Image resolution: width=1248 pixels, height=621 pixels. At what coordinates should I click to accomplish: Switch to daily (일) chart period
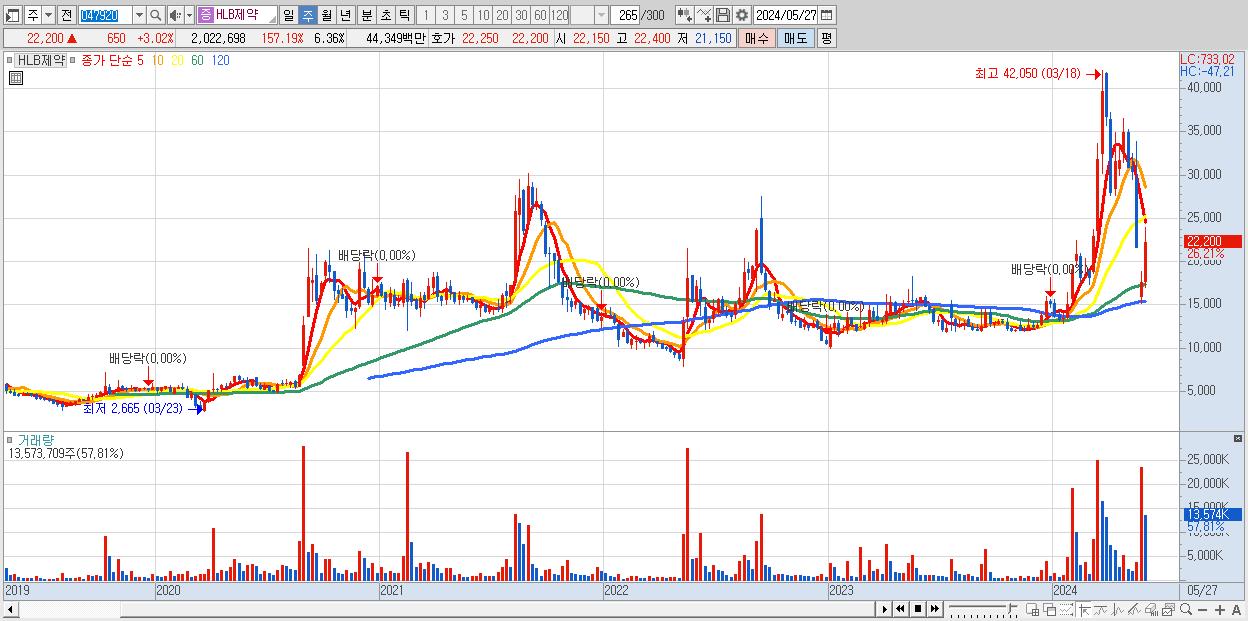click(288, 15)
